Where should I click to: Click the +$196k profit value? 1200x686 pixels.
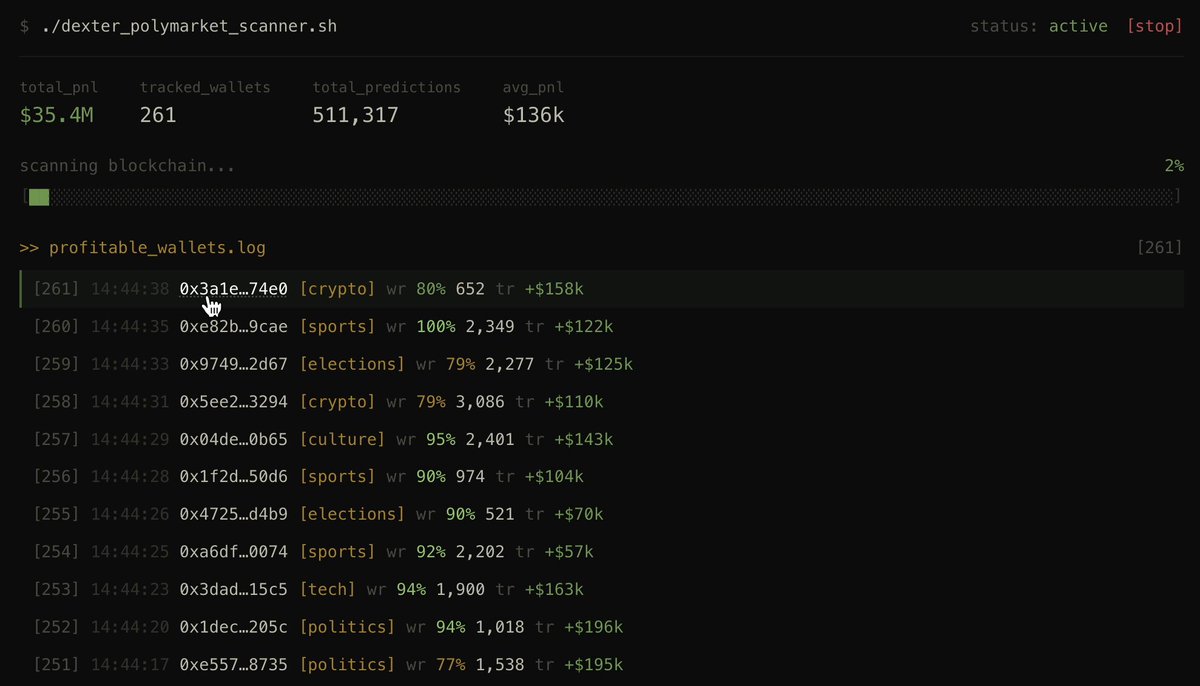(x=593, y=627)
